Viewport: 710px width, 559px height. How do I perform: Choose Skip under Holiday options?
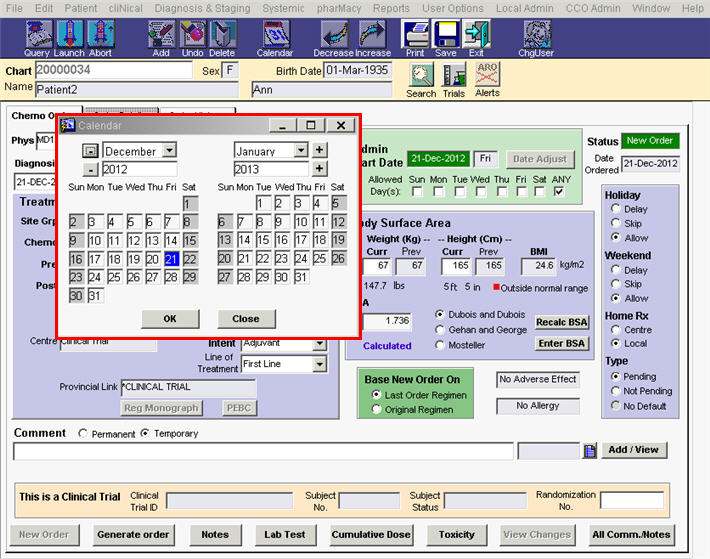pyautogui.click(x=614, y=224)
